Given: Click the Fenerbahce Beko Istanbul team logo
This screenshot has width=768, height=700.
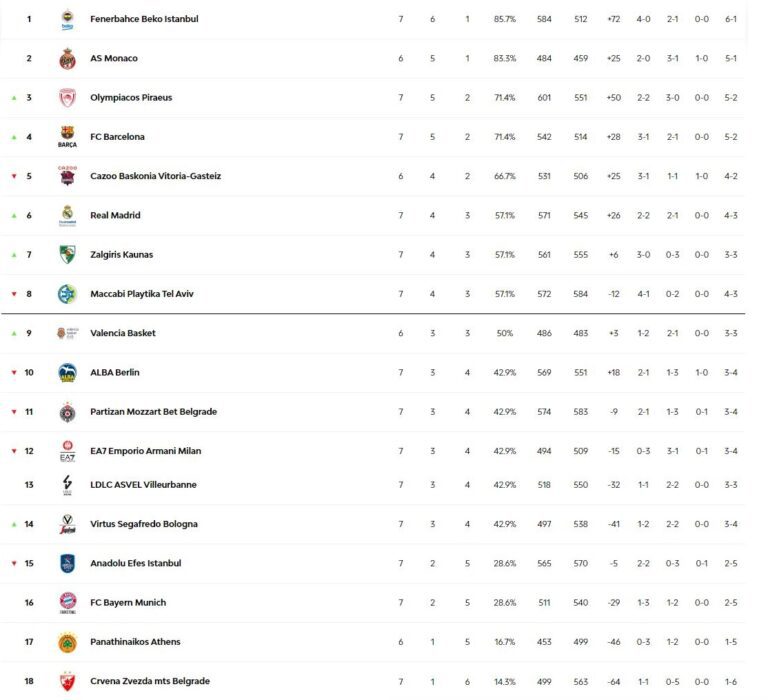Looking at the screenshot, I should pyautogui.click(x=67, y=19).
